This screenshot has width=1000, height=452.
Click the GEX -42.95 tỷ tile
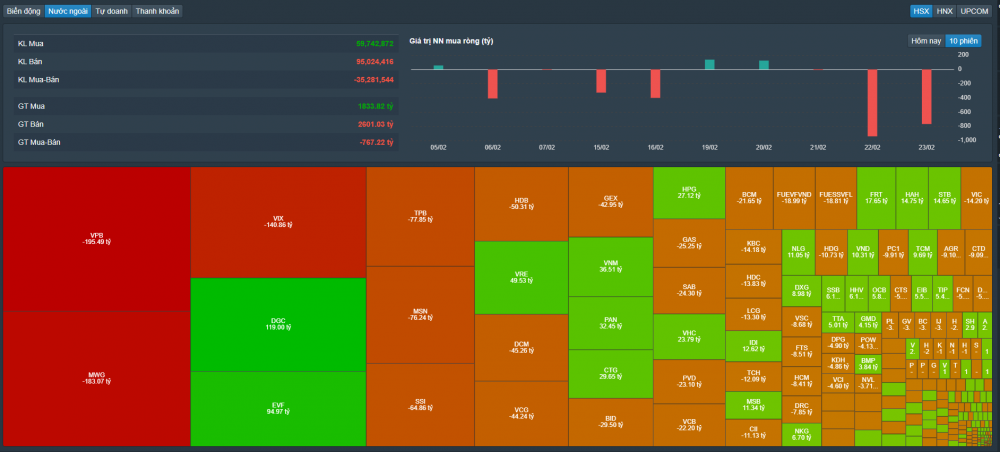[x=610, y=202]
